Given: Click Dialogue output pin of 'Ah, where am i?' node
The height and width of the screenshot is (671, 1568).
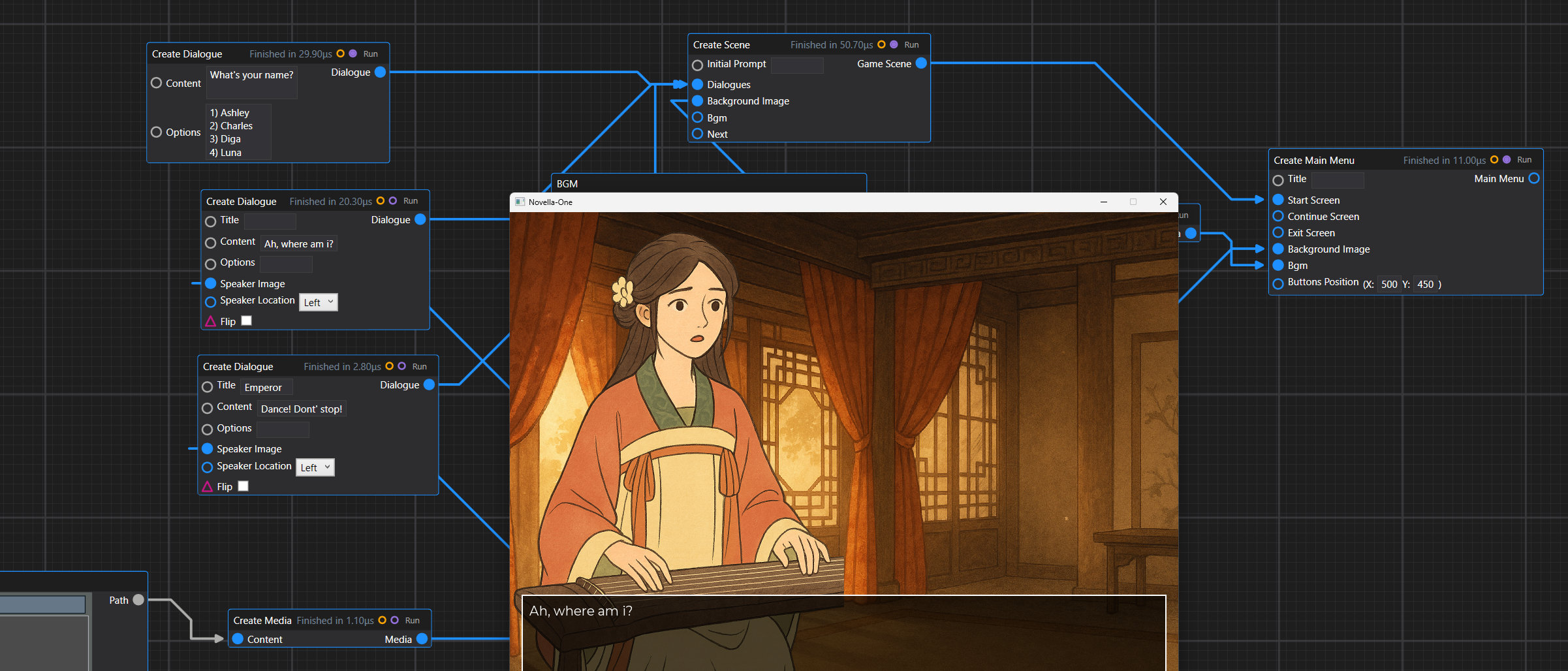Looking at the screenshot, I should pos(420,219).
